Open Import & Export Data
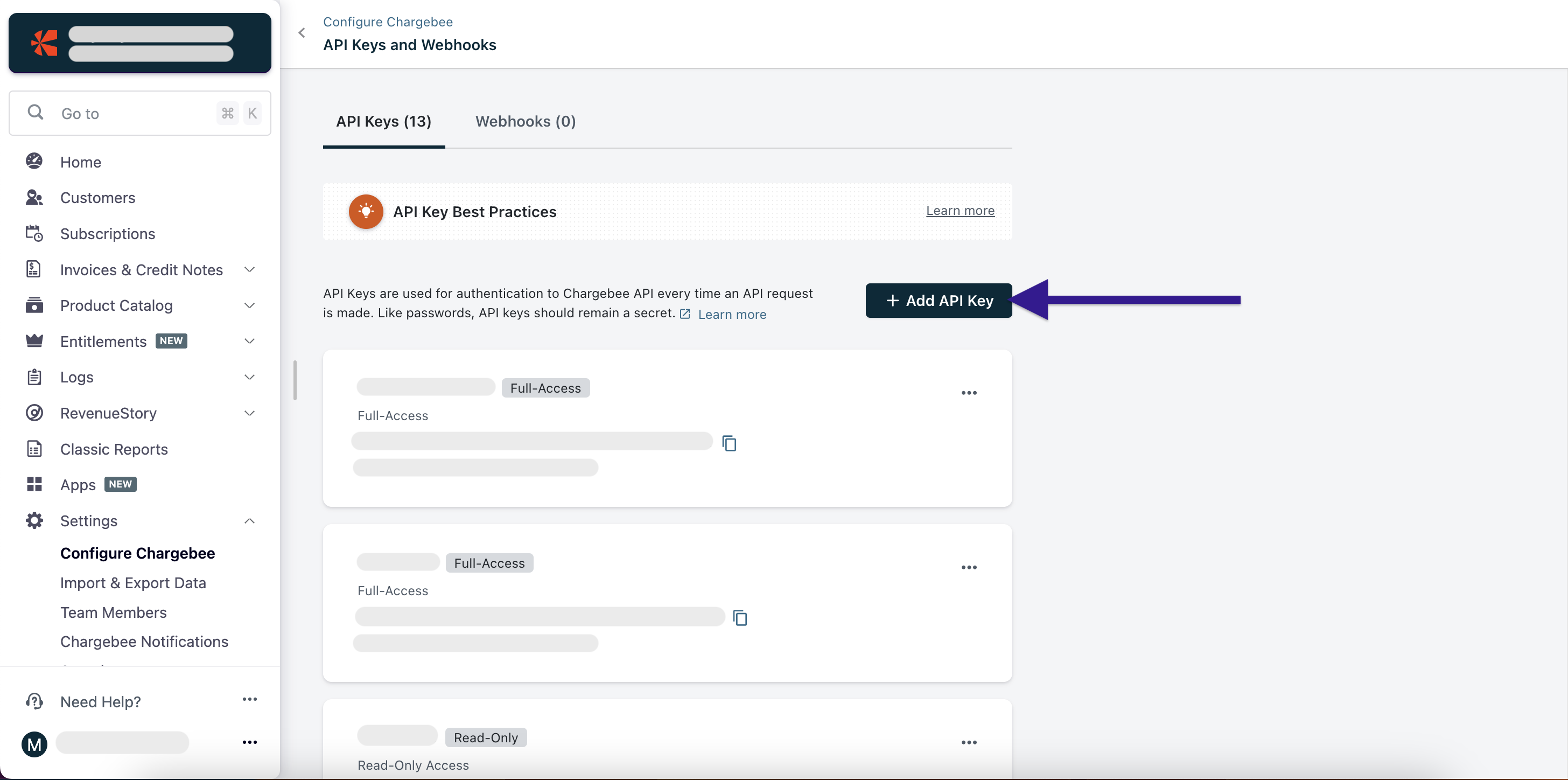This screenshot has height=780, width=1568. pos(134,583)
